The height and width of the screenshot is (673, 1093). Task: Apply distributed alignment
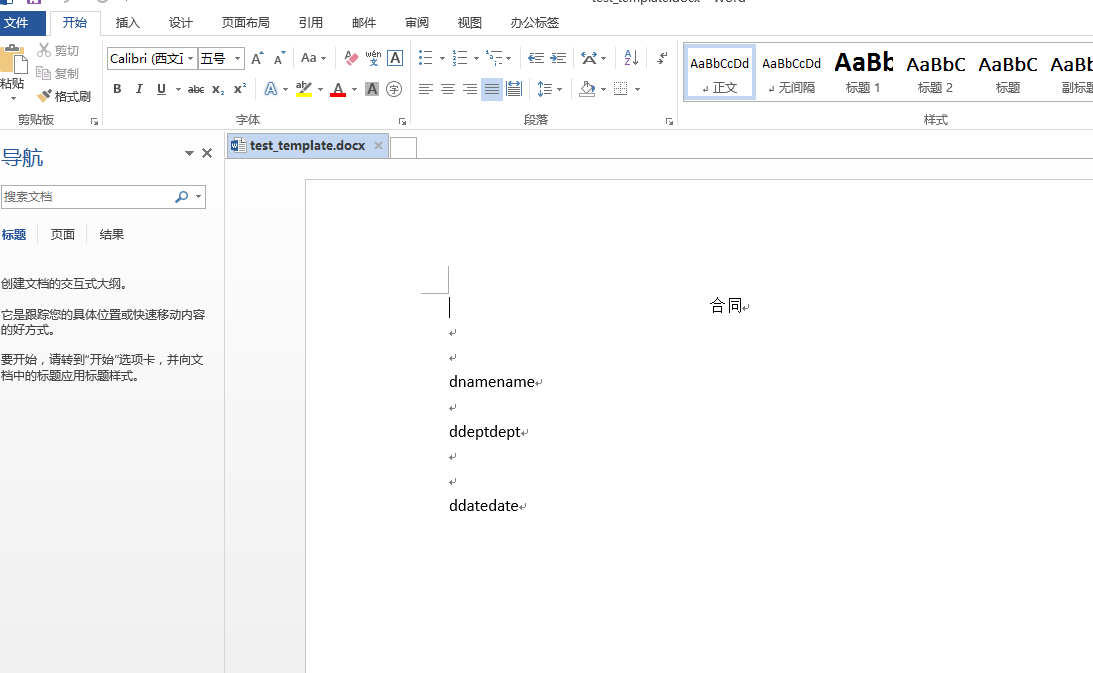[x=514, y=89]
